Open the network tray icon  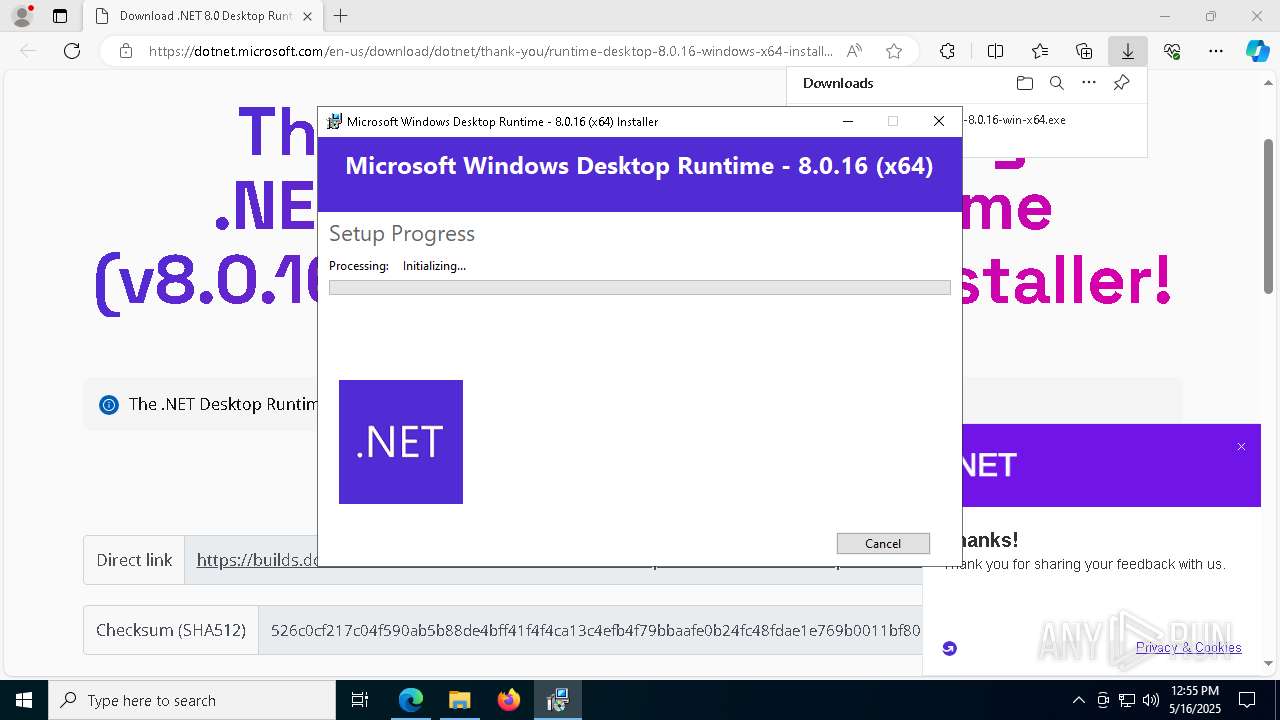tap(1127, 700)
